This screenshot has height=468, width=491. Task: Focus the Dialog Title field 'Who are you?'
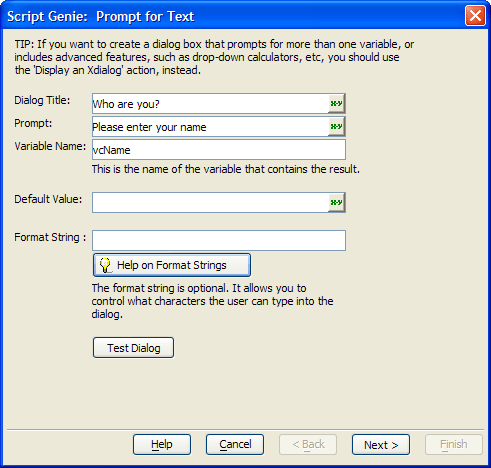point(210,104)
